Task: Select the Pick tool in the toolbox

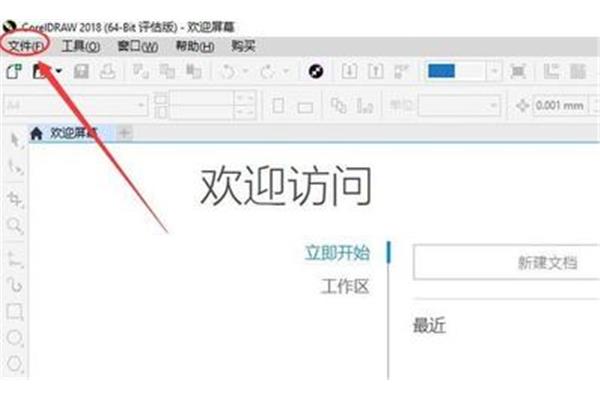Action: (15, 140)
